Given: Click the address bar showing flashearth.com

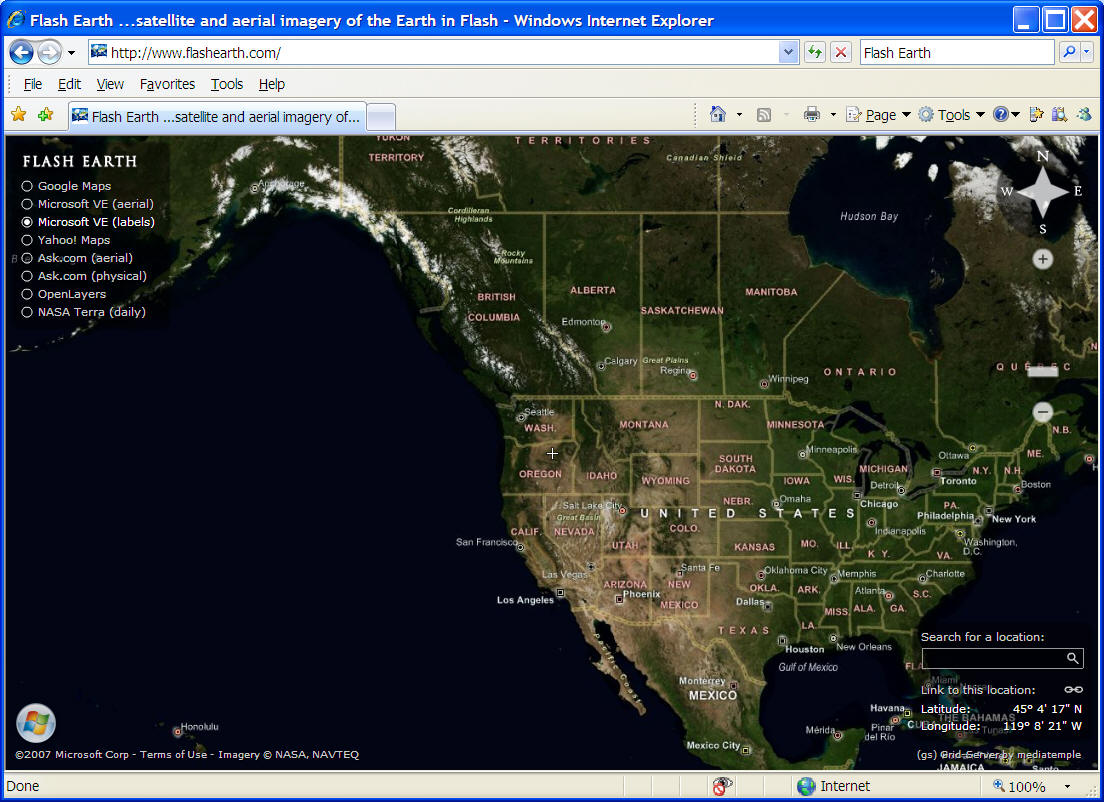Looking at the screenshot, I should pyautogui.click(x=434, y=53).
